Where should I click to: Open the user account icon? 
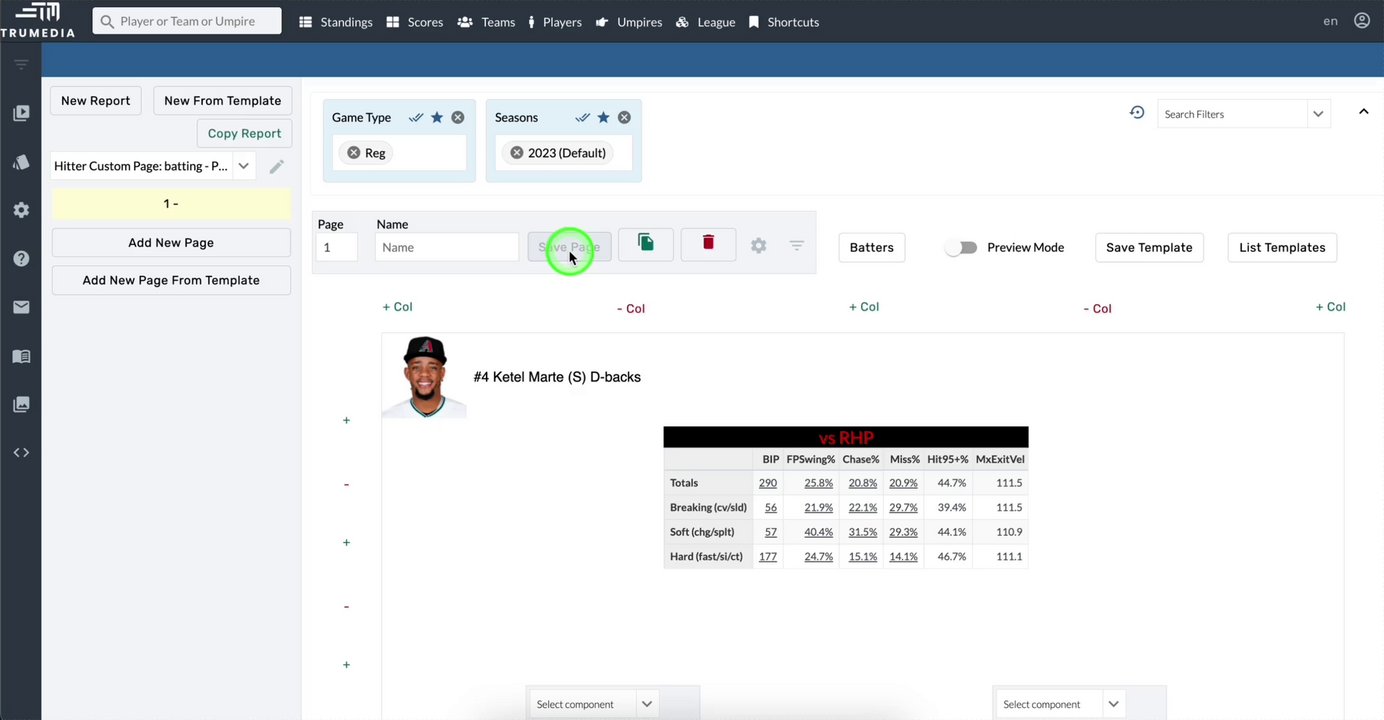point(1362,20)
